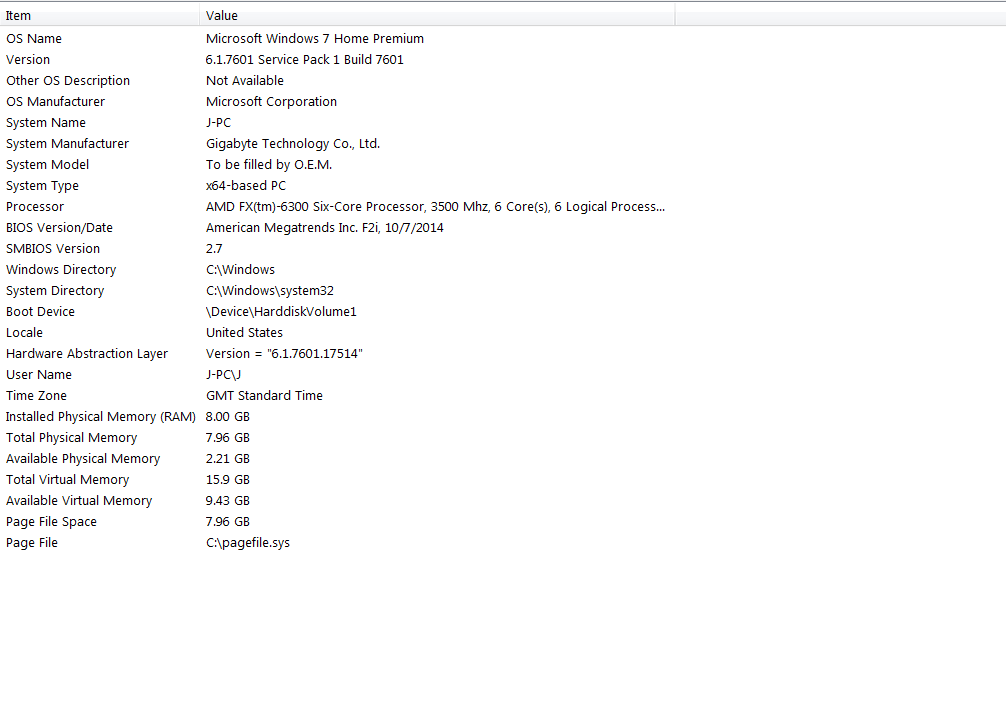Select the System Model row label
This screenshot has width=1006, height=710.
(x=47, y=165)
